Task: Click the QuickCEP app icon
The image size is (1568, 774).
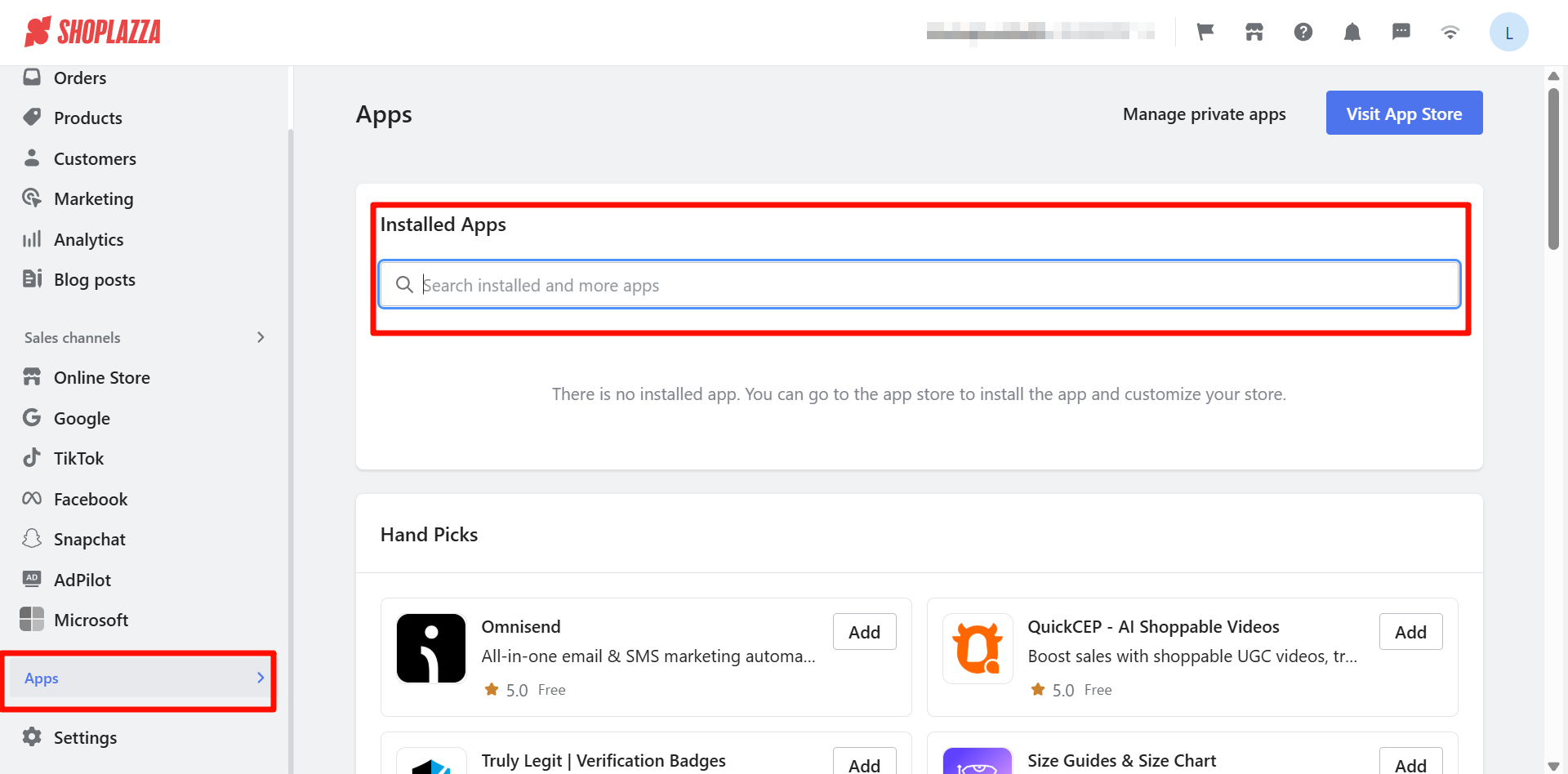Action: click(978, 648)
